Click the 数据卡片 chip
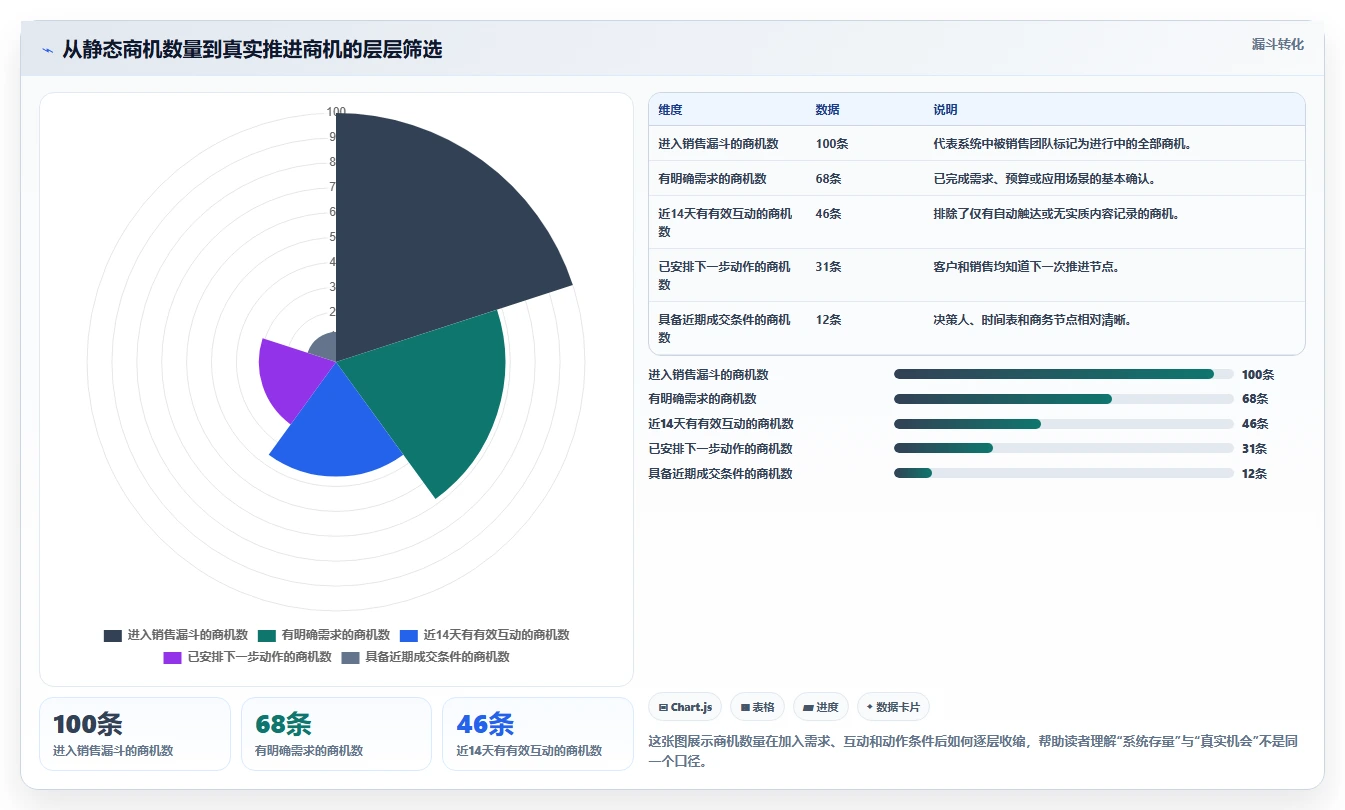This screenshot has width=1345, height=810. tap(893, 707)
